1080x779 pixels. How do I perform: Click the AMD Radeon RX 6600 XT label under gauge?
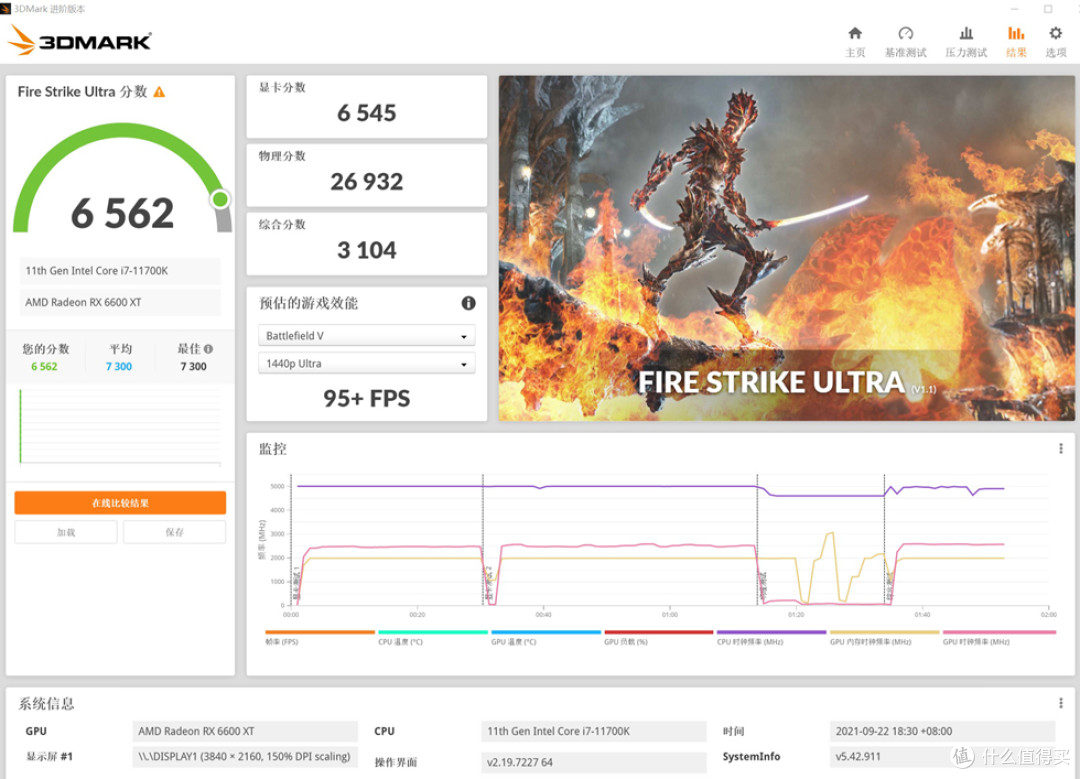click(x=120, y=302)
